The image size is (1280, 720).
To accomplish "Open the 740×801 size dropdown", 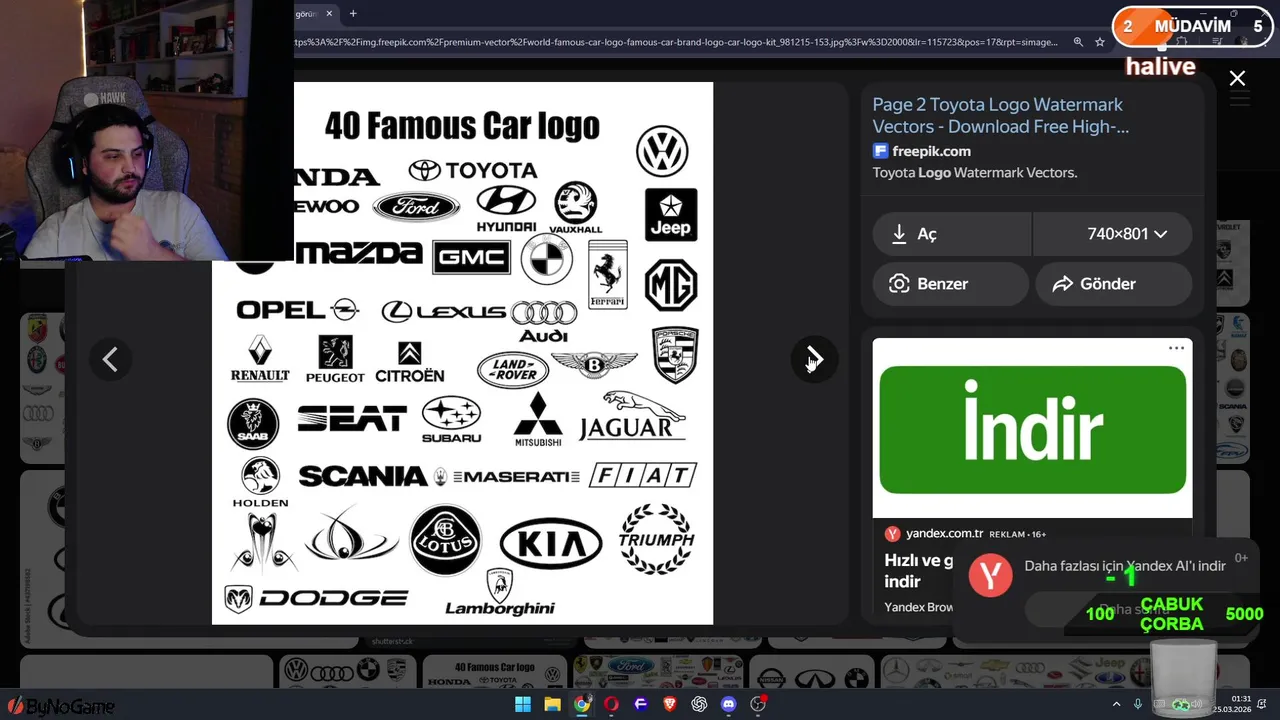I will 1113,234.
